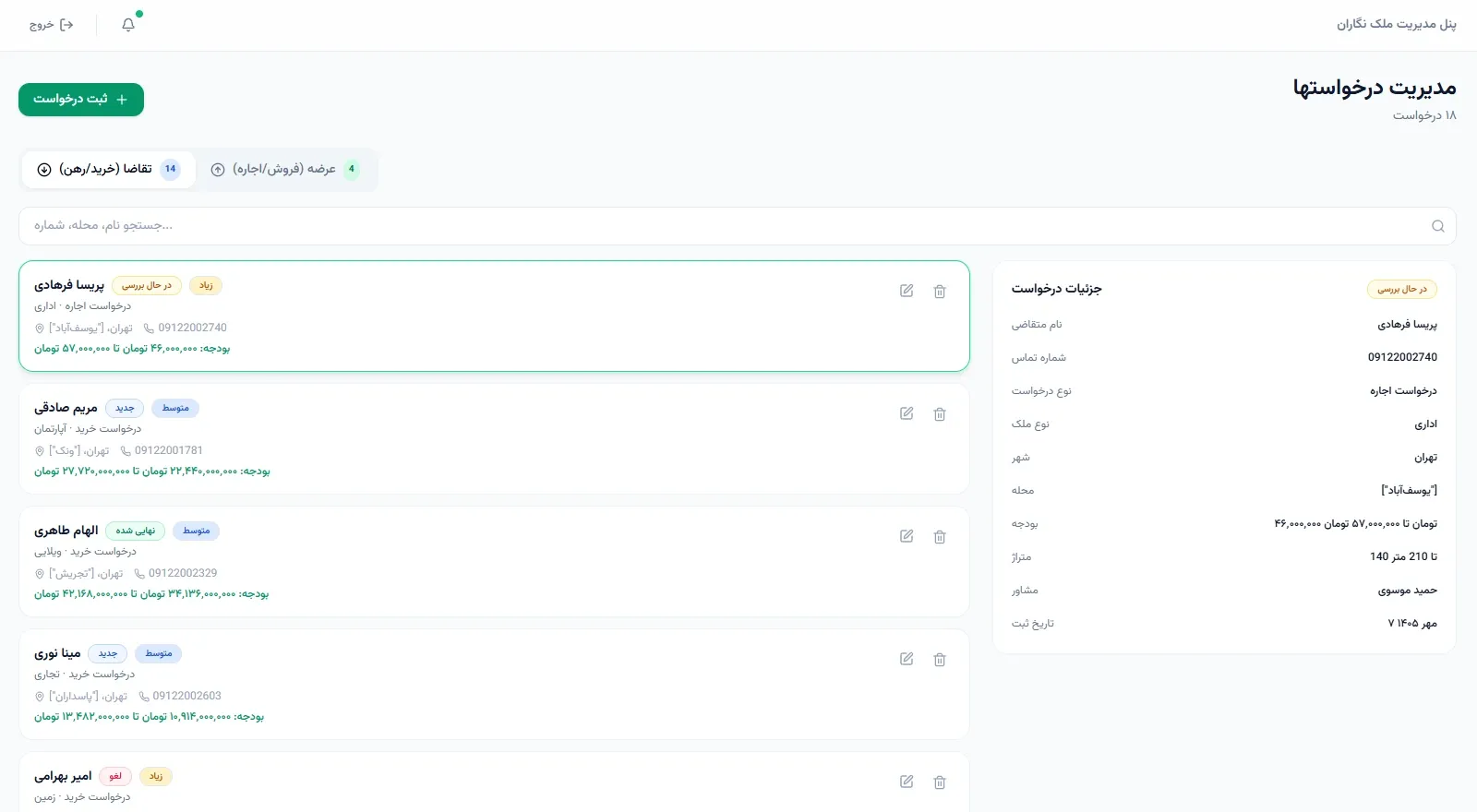
Task: Edit الهام طاهری request
Action: coord(907,536)
